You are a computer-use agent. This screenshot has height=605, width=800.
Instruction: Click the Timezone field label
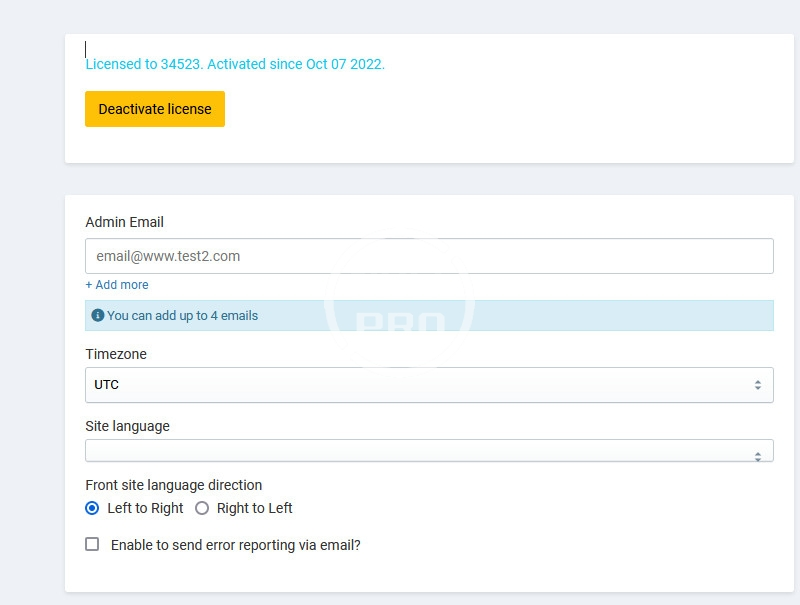tap(116, 354)
